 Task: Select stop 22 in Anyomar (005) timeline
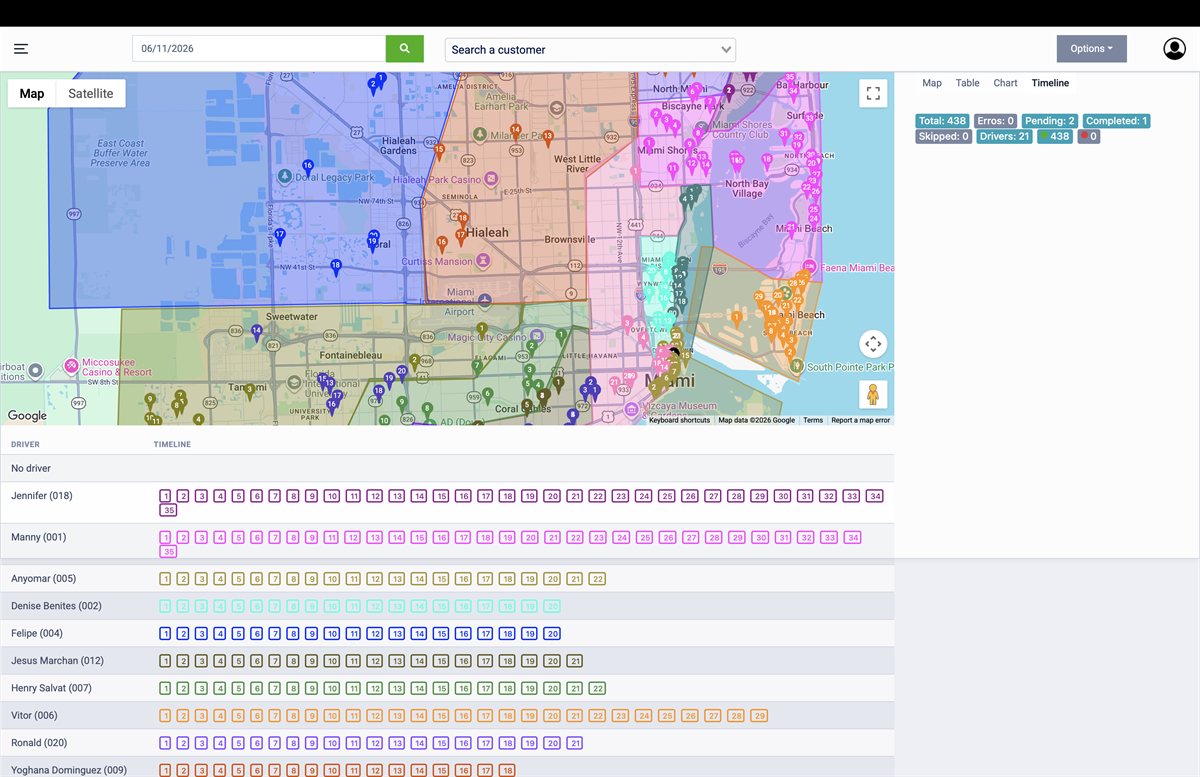coord(597,579)
